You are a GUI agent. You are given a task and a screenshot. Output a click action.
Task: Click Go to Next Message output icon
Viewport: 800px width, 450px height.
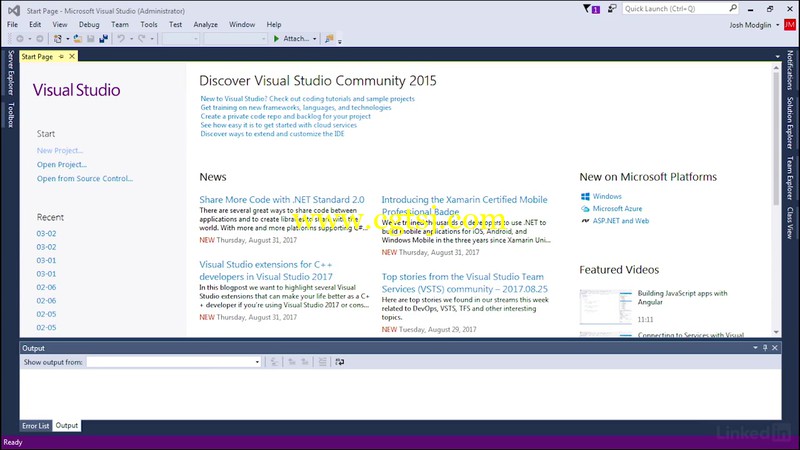click(x=305, y=362)
